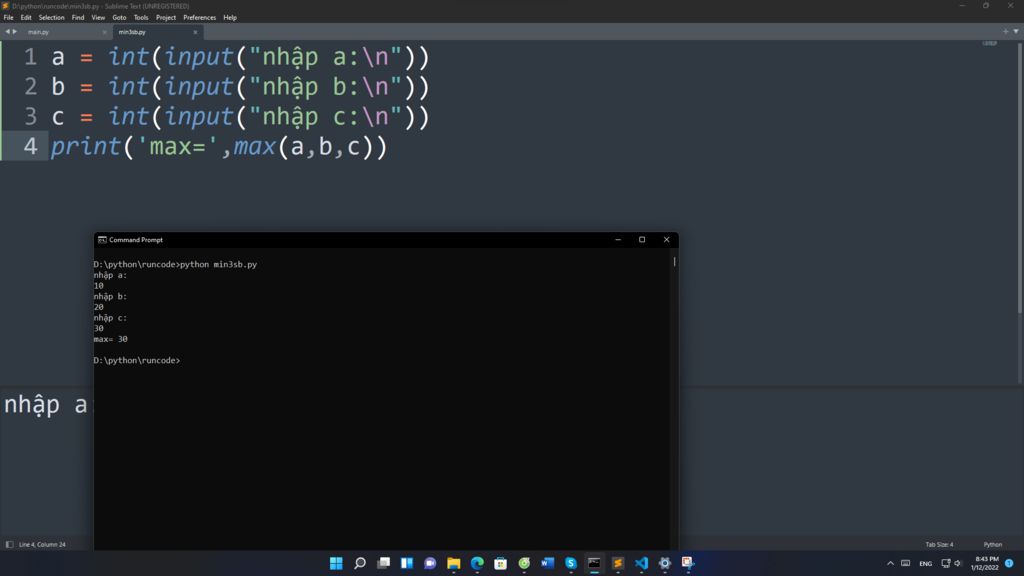This screenshot has height=576, width=1024.
Task: Open network status tray icon
Action: point(946,563)
